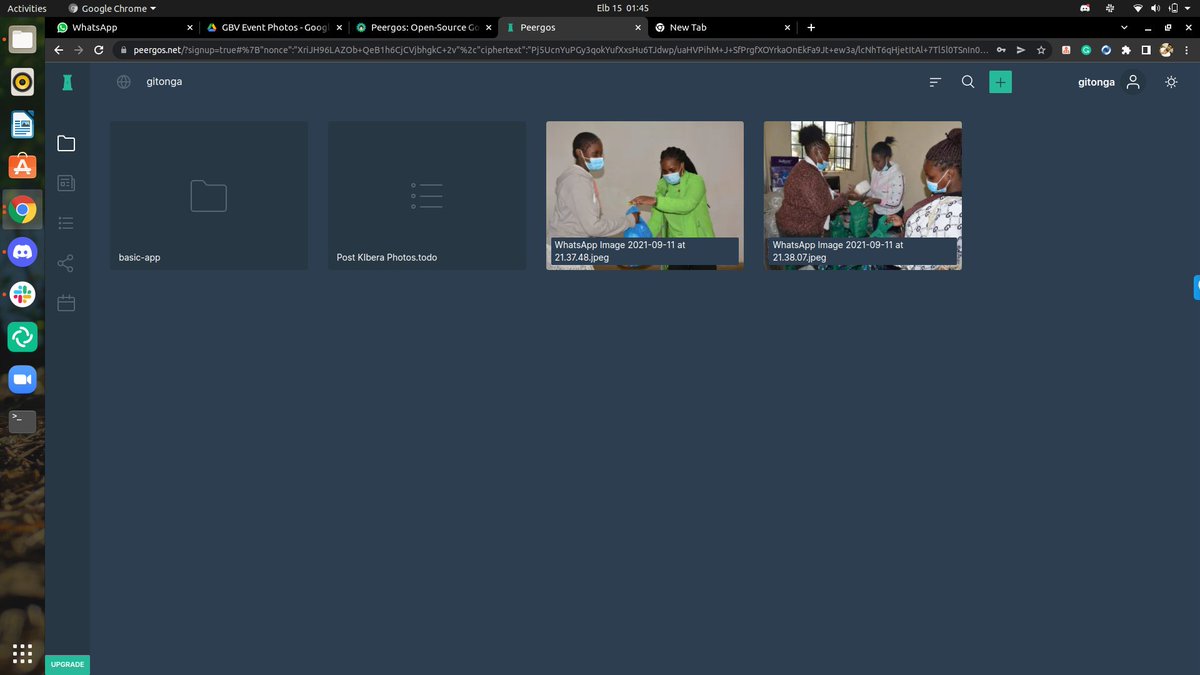Open the user profile icon
The width and height of the screenshot is (1200, 675).
coord(1133,82)
